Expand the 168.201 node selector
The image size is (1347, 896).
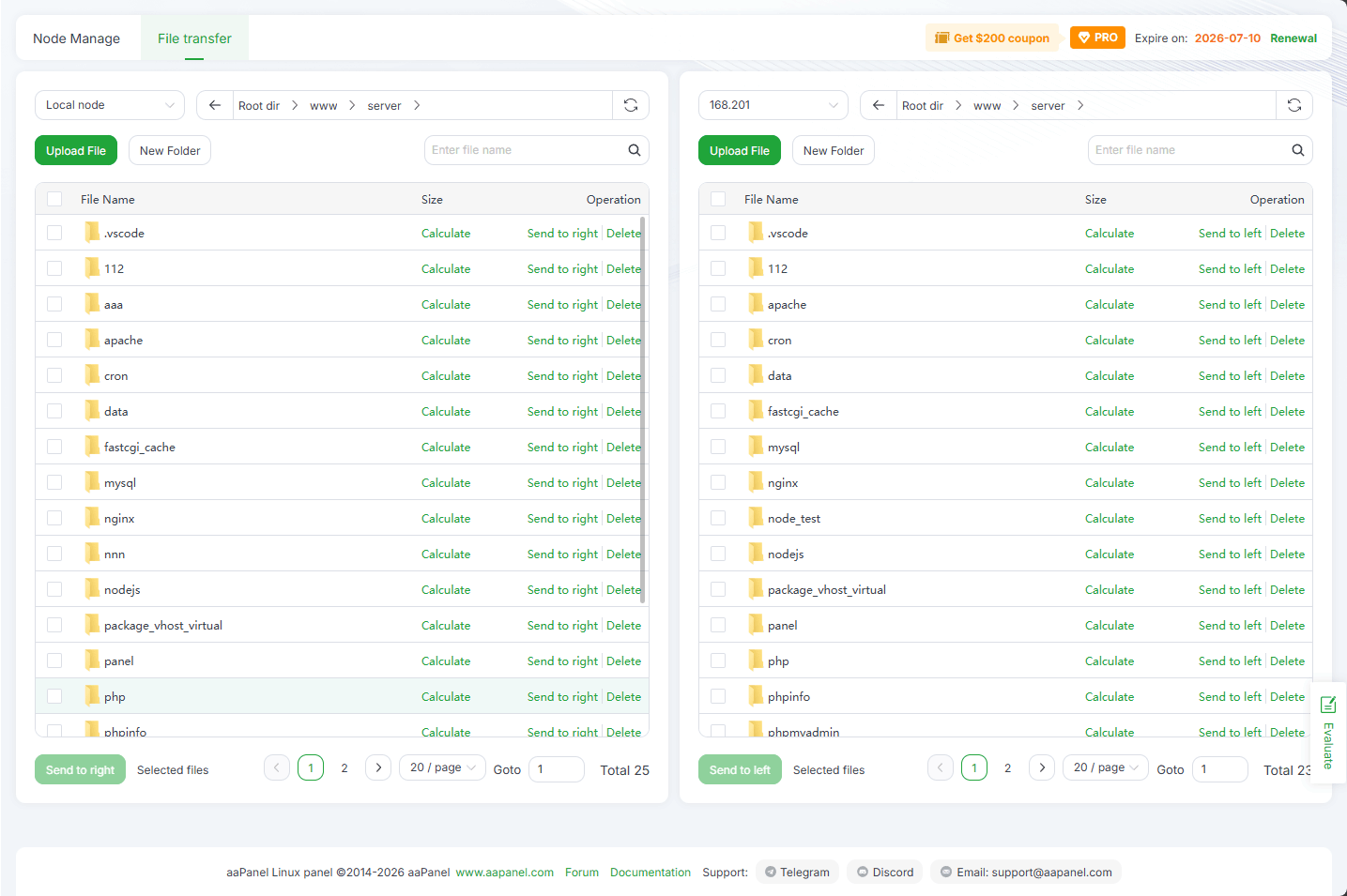tap(773, 105)
